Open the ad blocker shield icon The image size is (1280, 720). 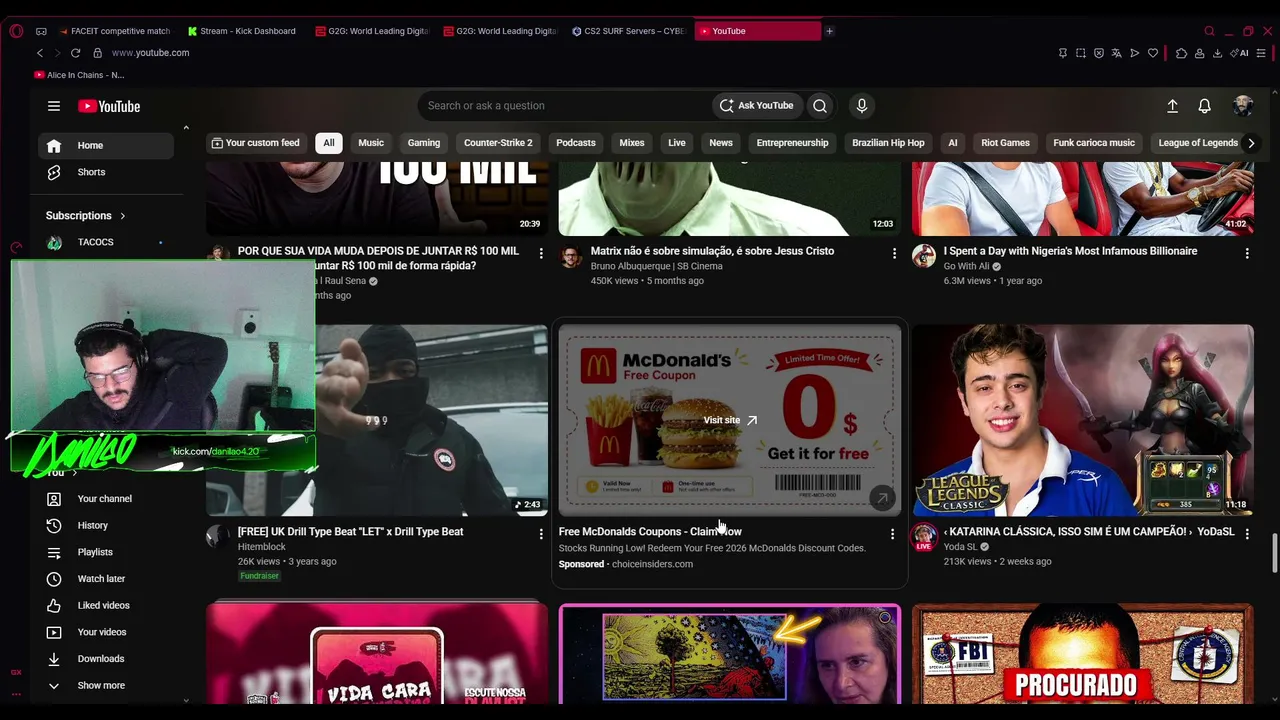click(x=1099, y=53)
